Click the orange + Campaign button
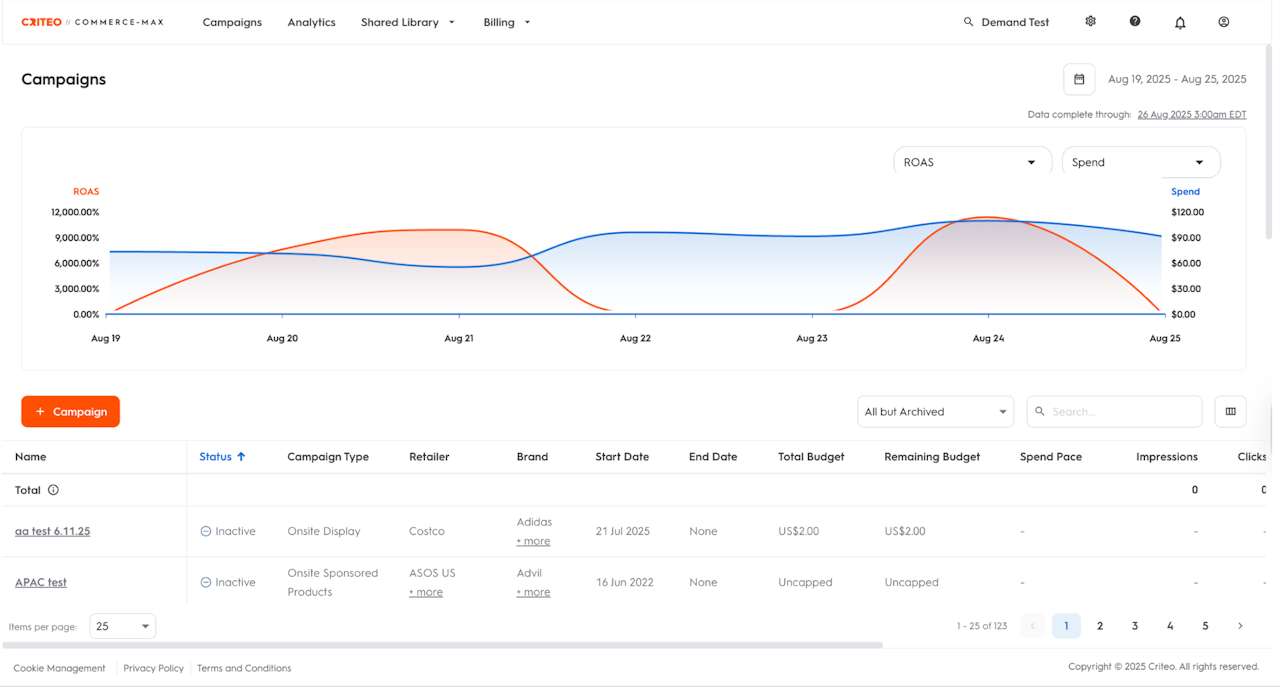The image size is (1280, 687). pos(70,411)
